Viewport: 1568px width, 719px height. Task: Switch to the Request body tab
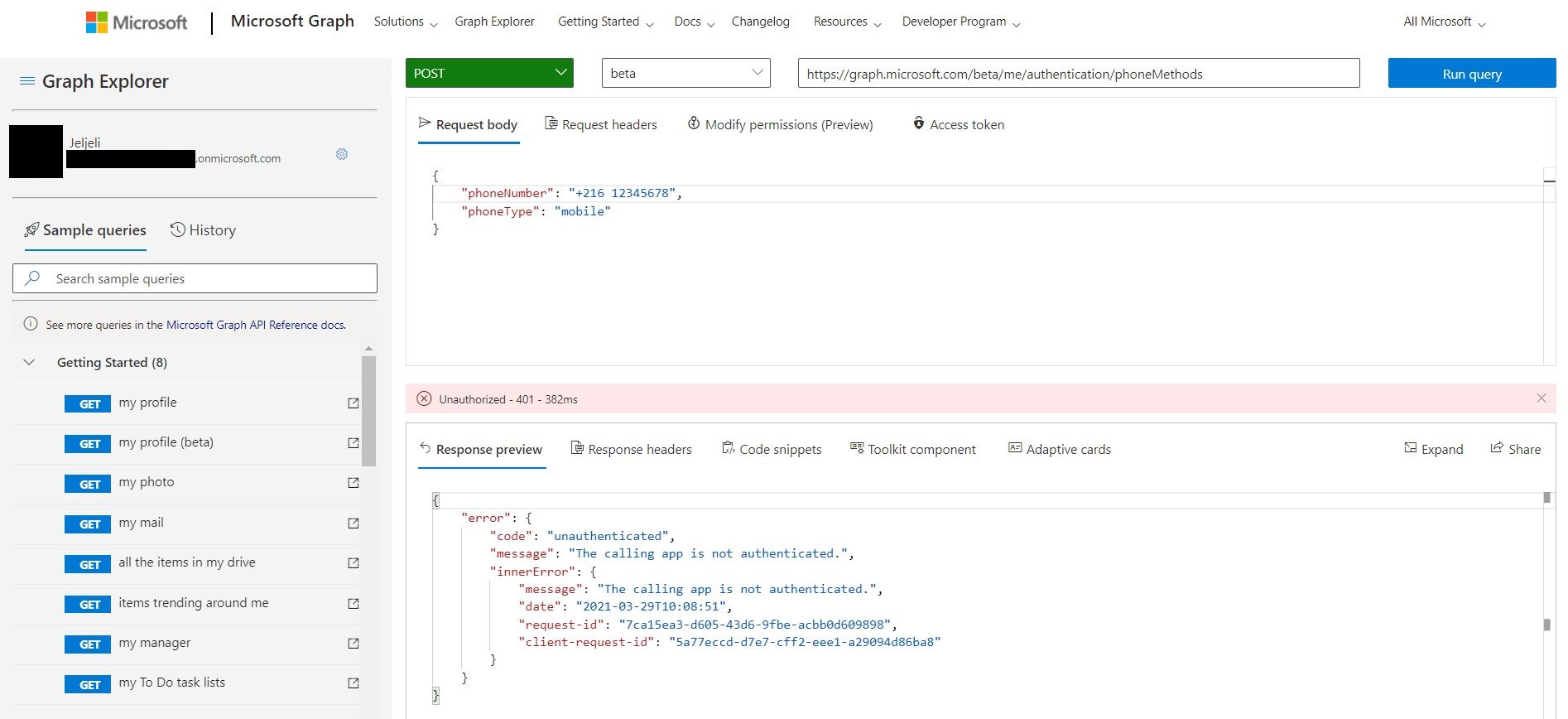[x=469, y=124]
